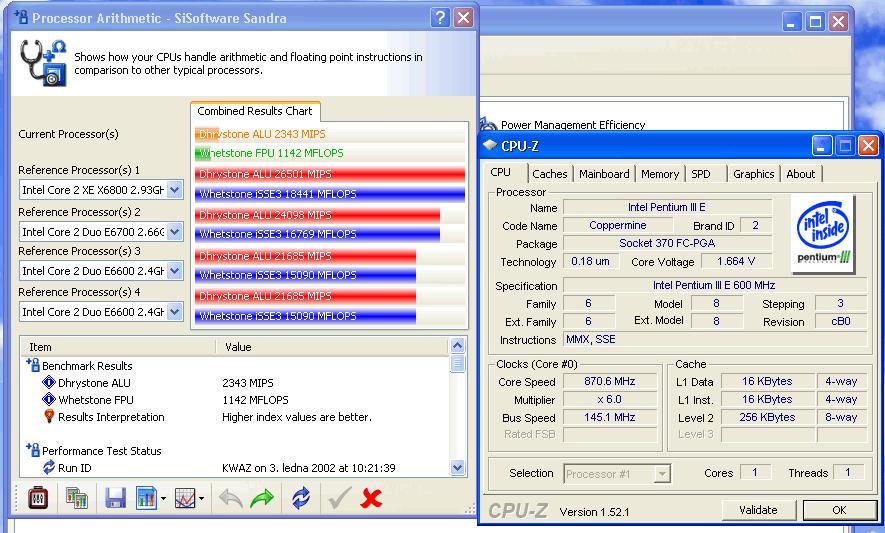Open the SPD tab in CPU-Z

(x=701, y=174)
